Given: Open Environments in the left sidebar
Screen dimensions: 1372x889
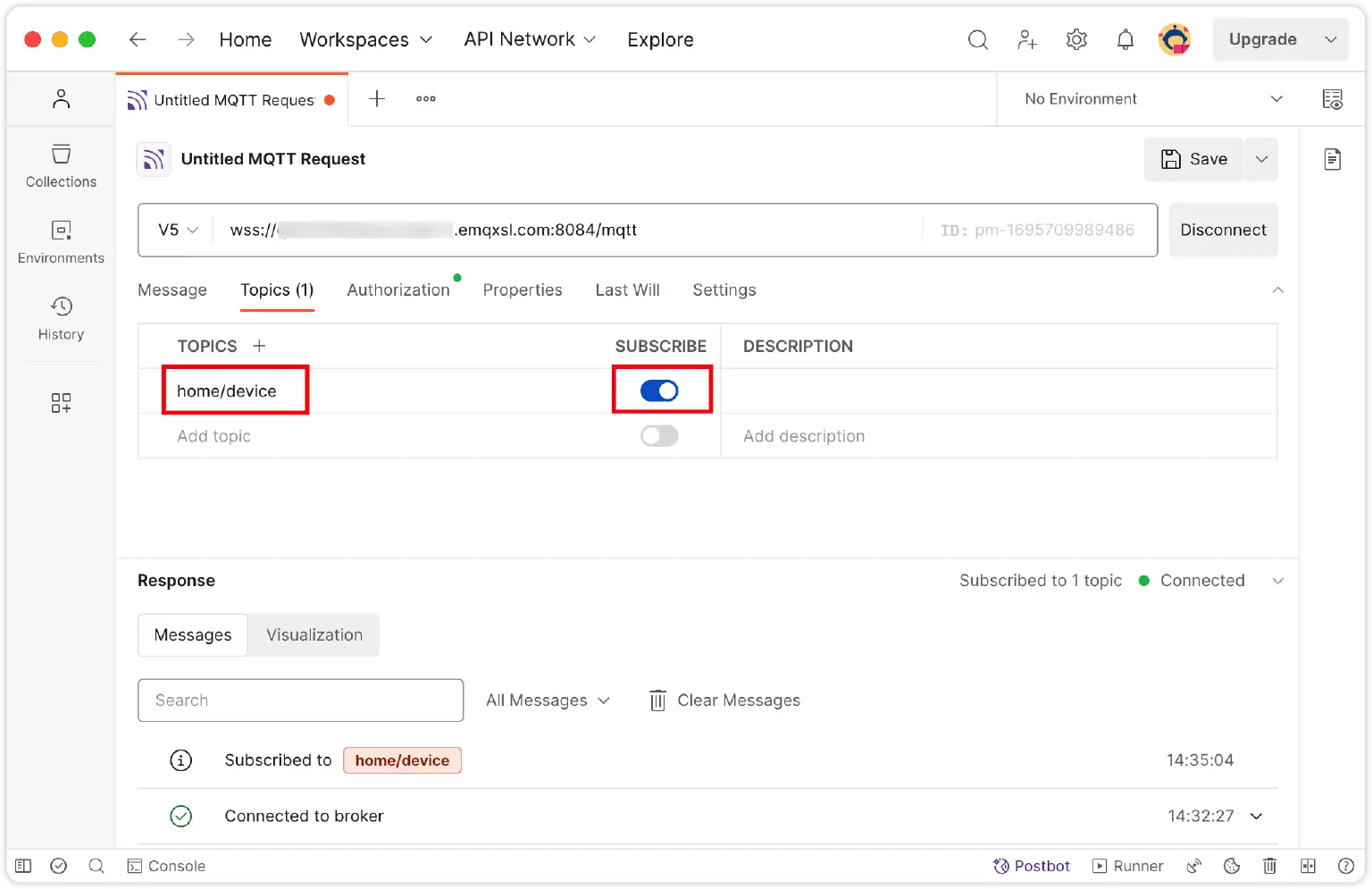Looking at the screenshot, I should pos(61,241).
